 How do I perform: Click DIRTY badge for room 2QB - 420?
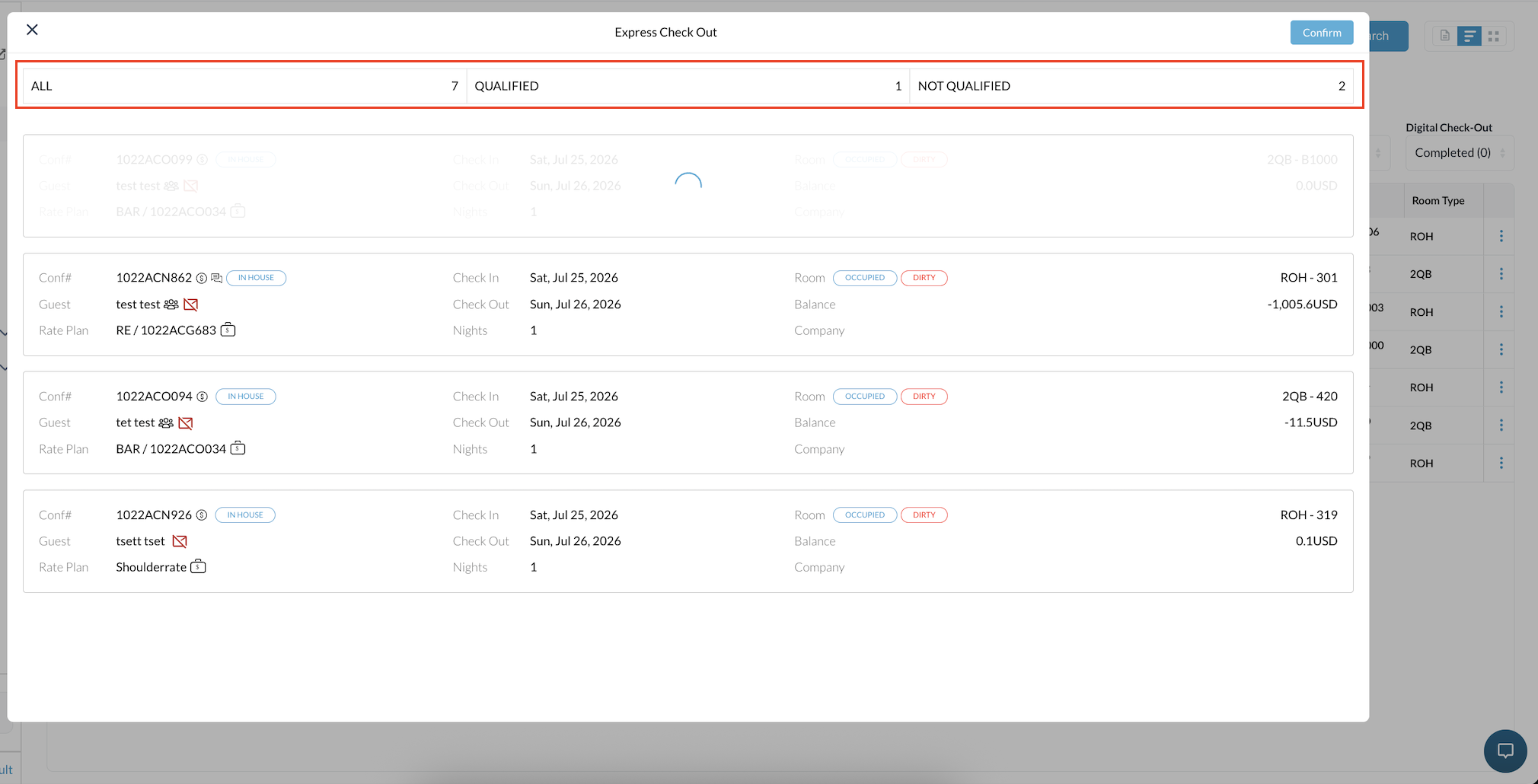click(924, 397)
